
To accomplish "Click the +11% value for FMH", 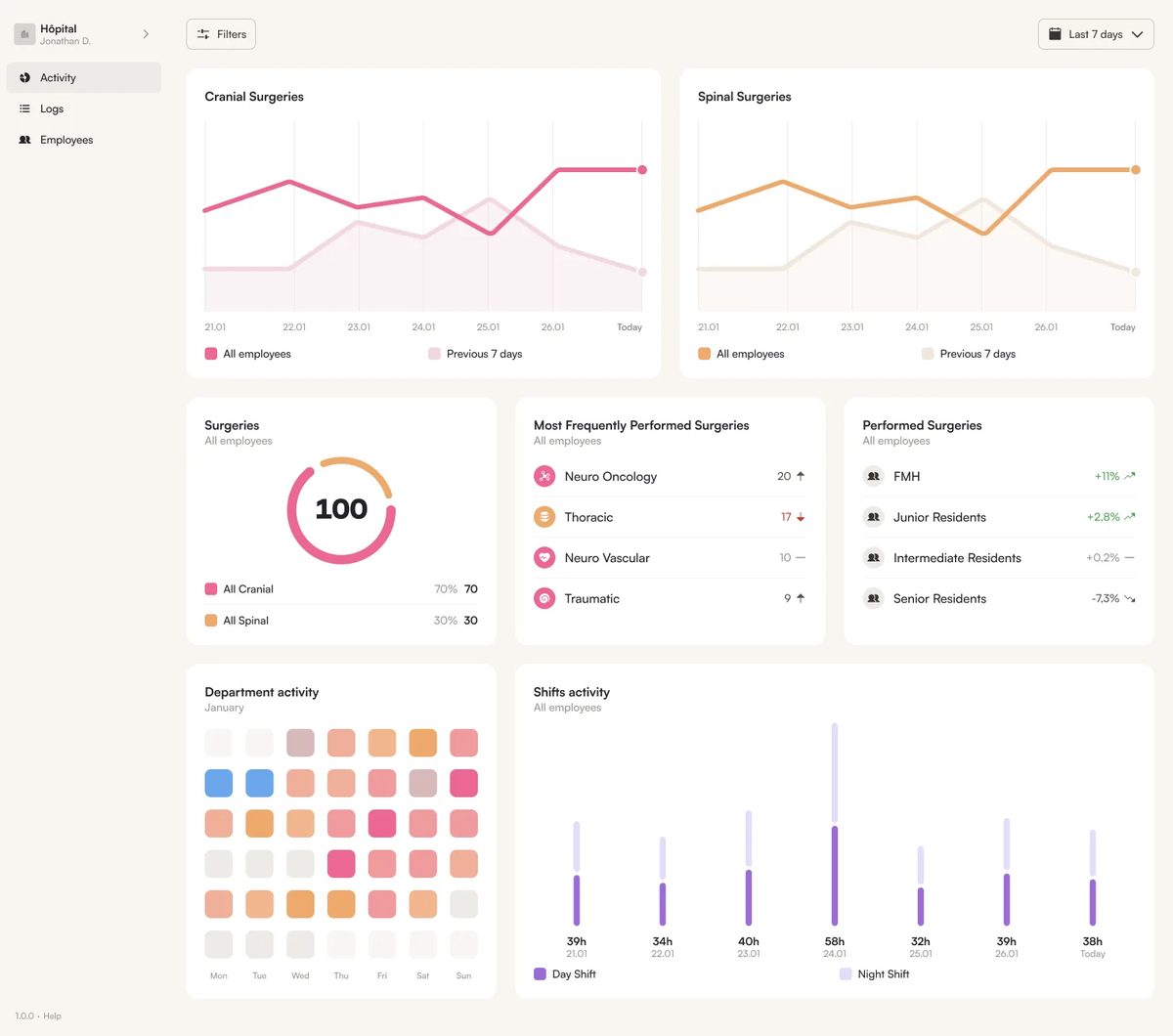I will pos(1107,476).
